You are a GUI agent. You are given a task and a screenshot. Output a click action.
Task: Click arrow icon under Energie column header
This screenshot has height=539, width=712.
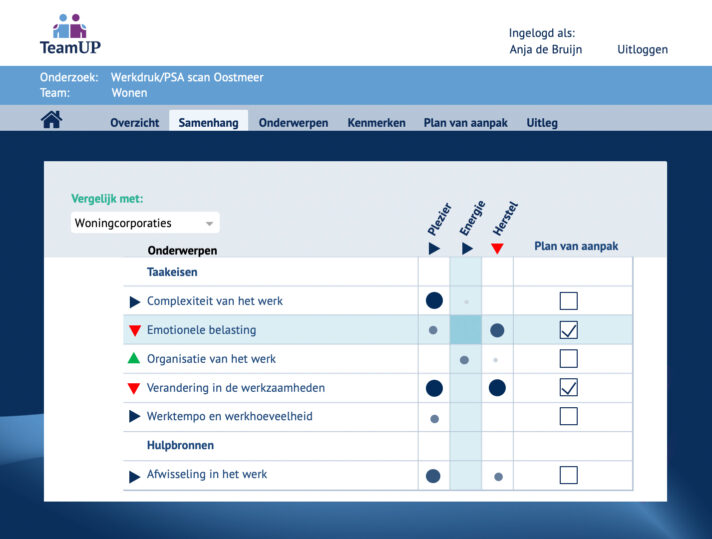(467, 248)
